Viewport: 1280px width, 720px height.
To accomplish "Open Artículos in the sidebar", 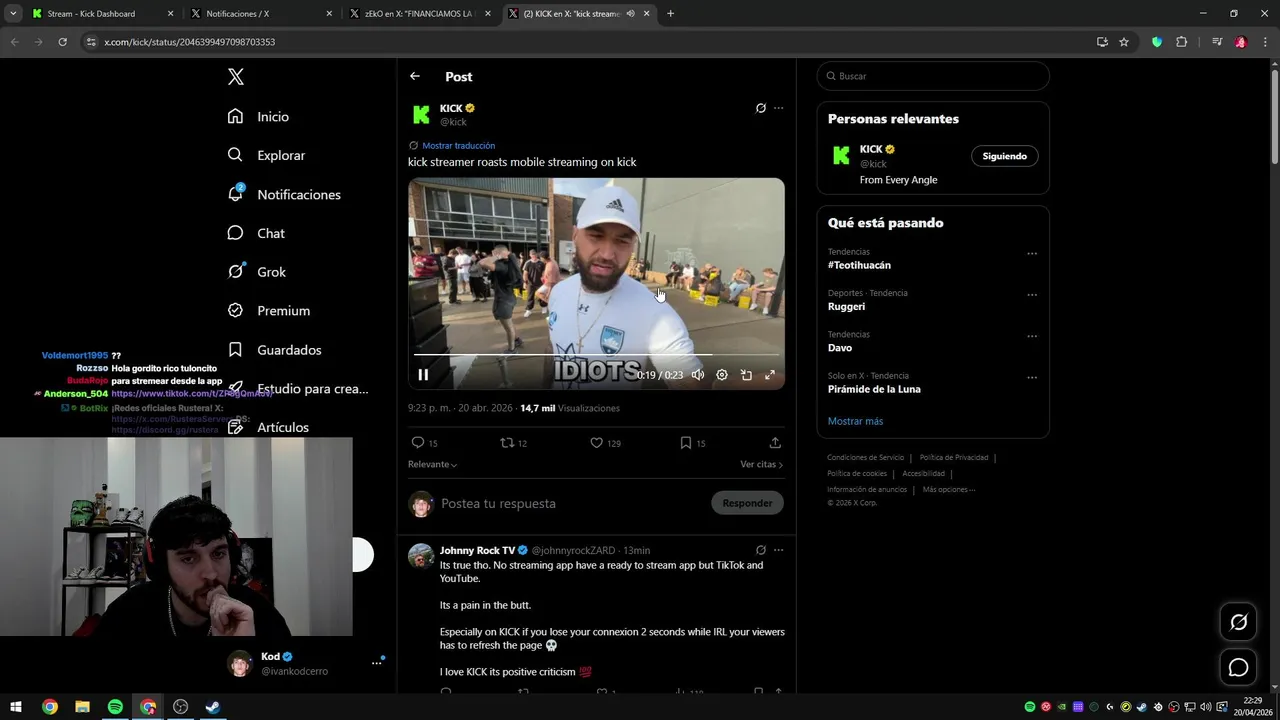I will click(x=268, y=427).
